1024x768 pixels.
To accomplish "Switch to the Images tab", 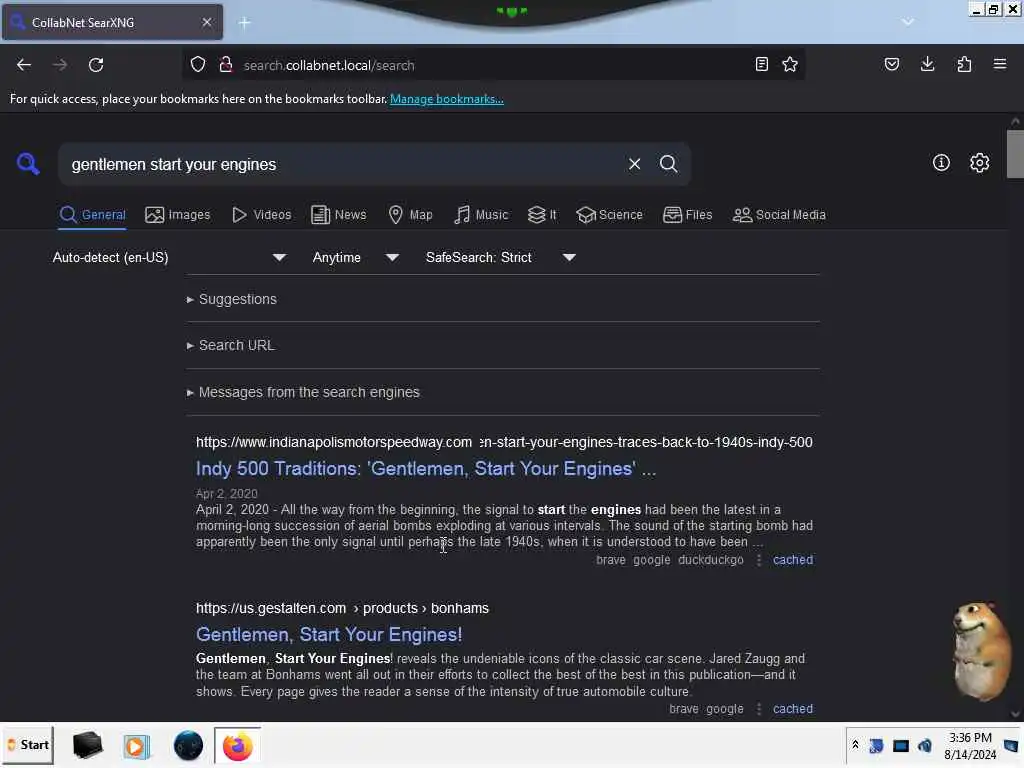I will [x=178, y=215].
